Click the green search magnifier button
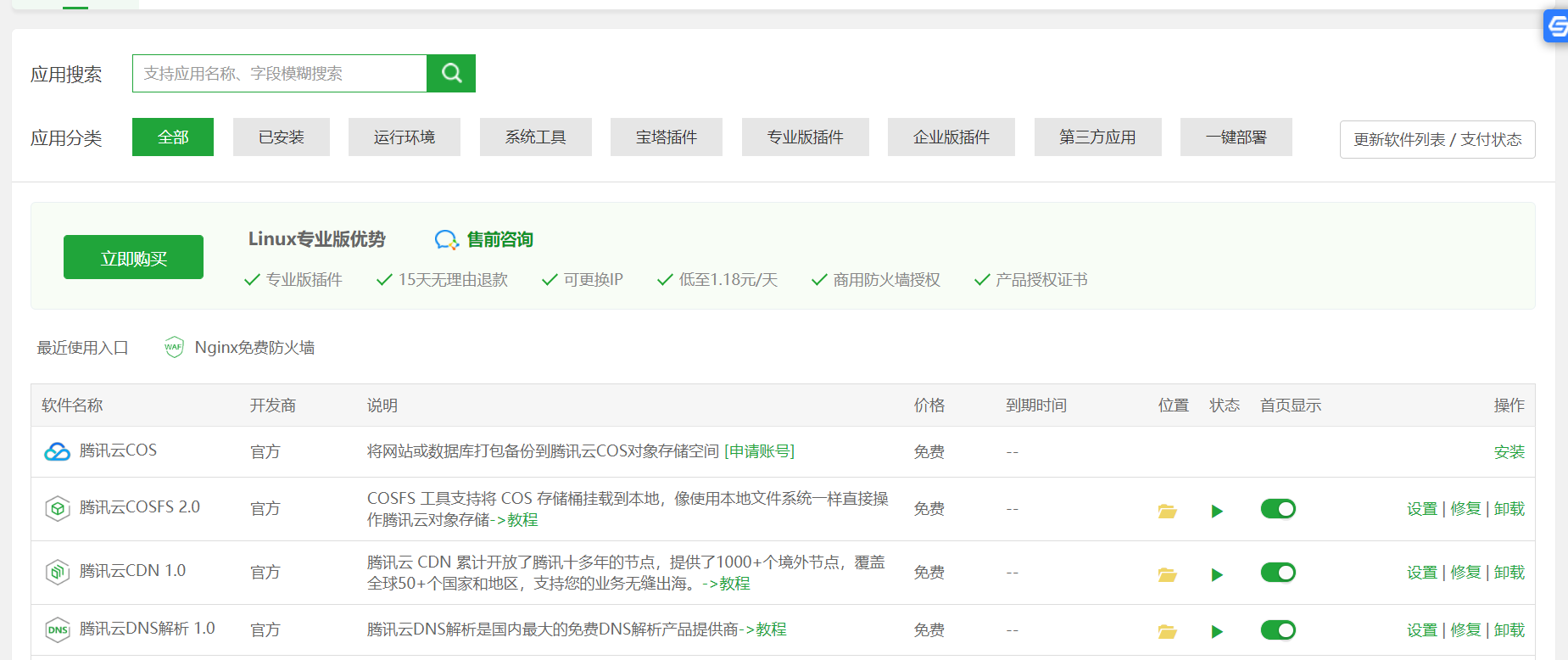This screenshot has width=1568, height=660. 451,73
